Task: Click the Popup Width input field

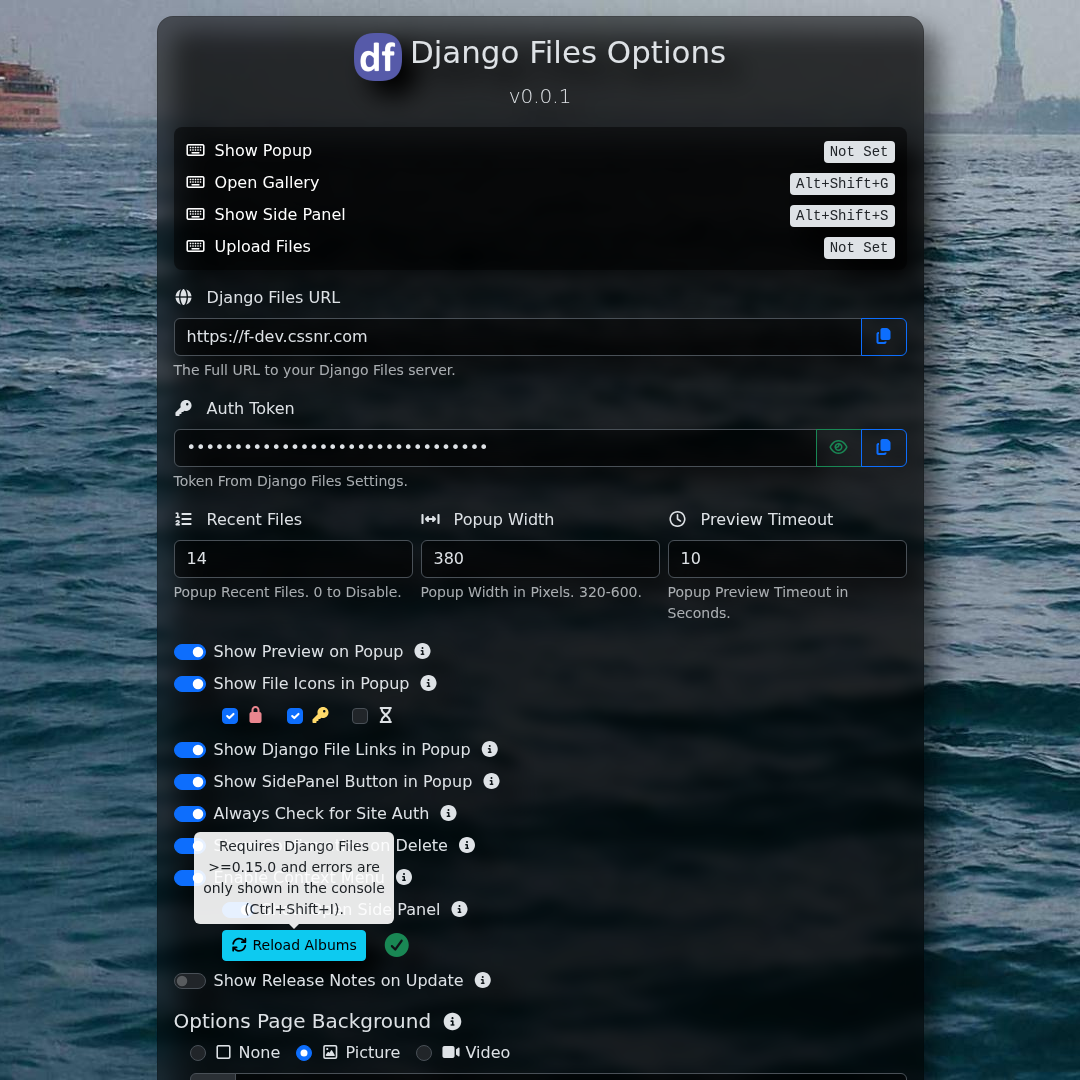Action: [539, 559]
